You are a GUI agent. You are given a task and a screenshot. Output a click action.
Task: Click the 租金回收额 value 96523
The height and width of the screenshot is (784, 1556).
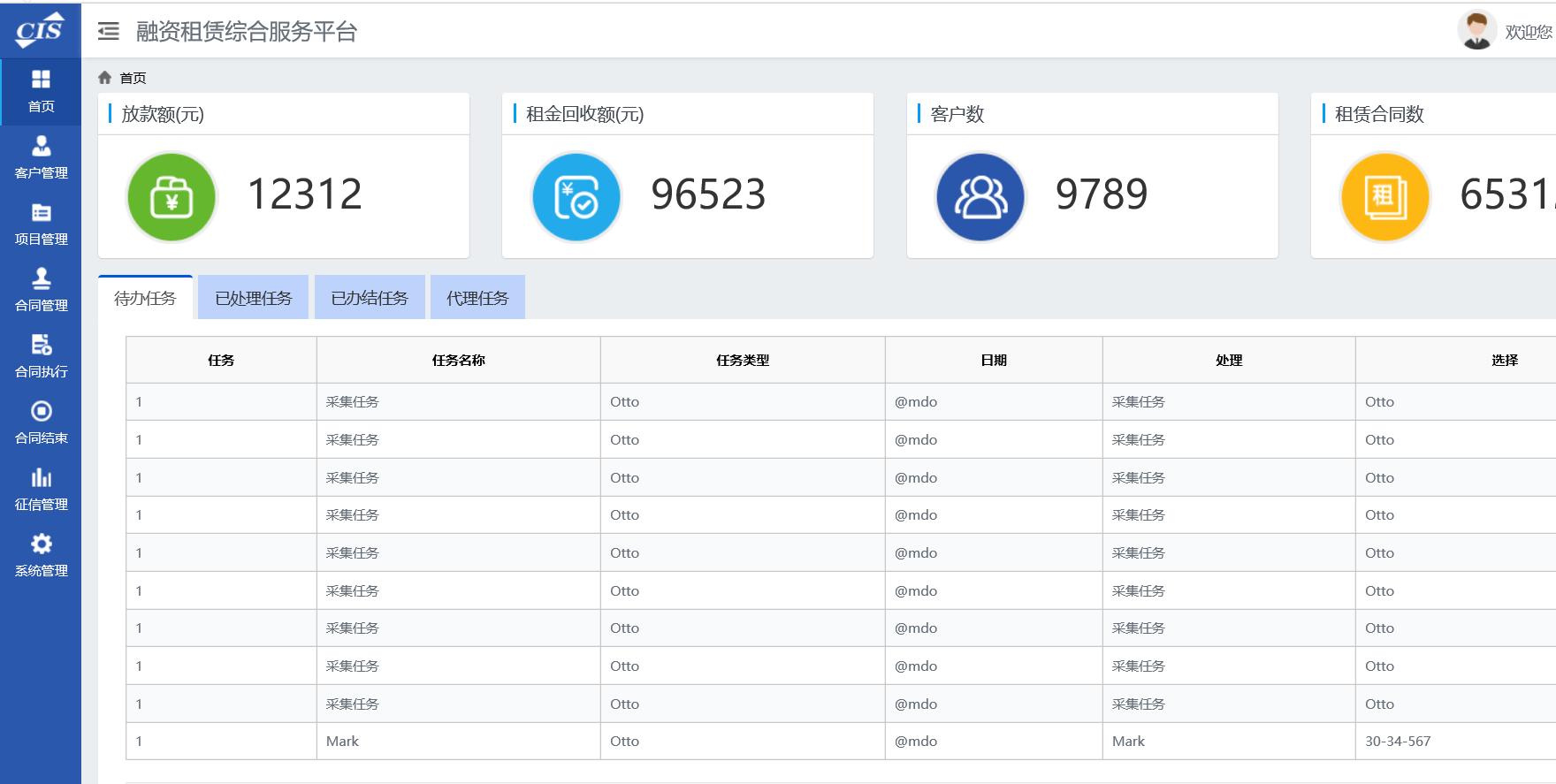pyautogui.click(x=709, y=194)
